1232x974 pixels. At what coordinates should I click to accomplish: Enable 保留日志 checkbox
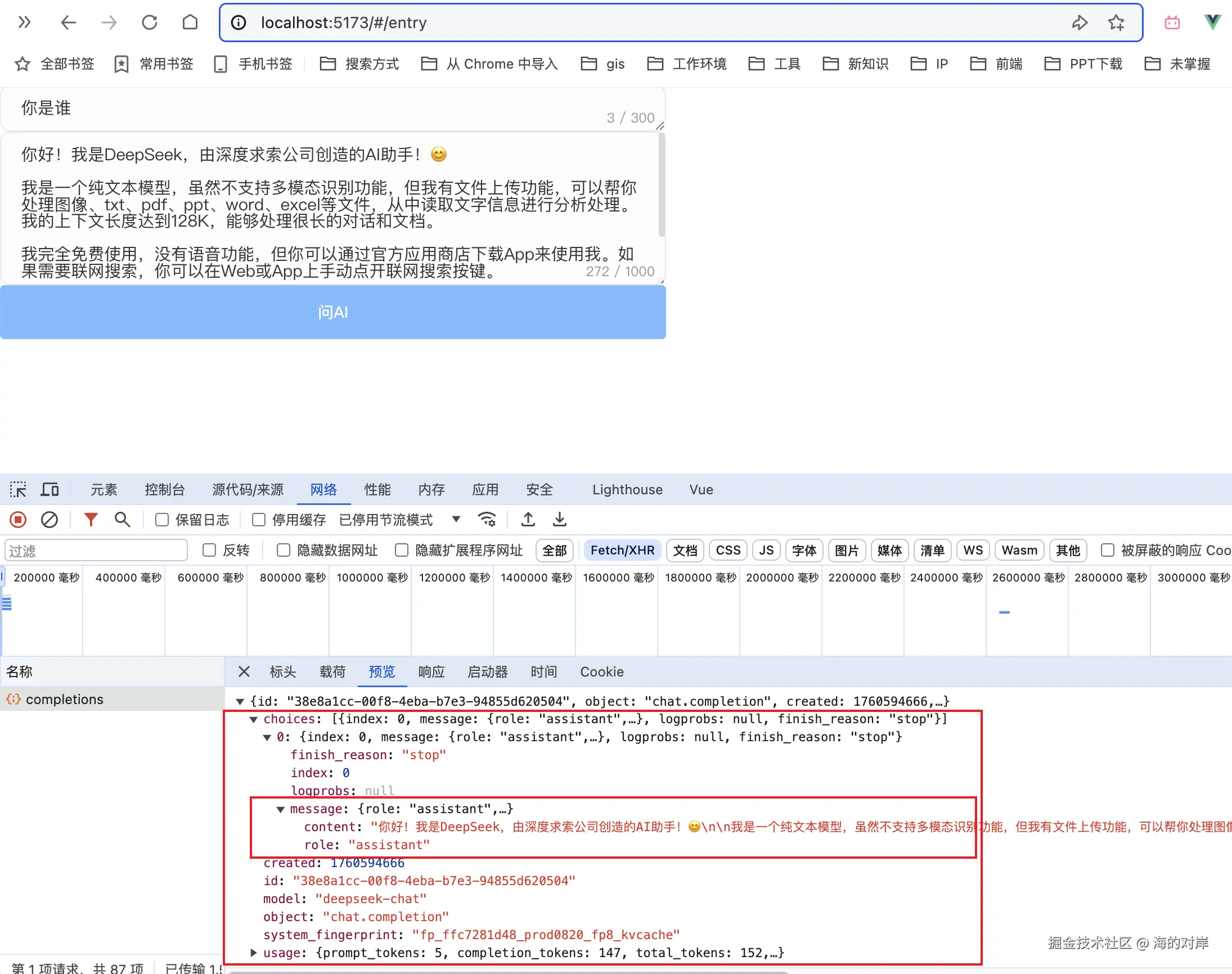(162, 520)
